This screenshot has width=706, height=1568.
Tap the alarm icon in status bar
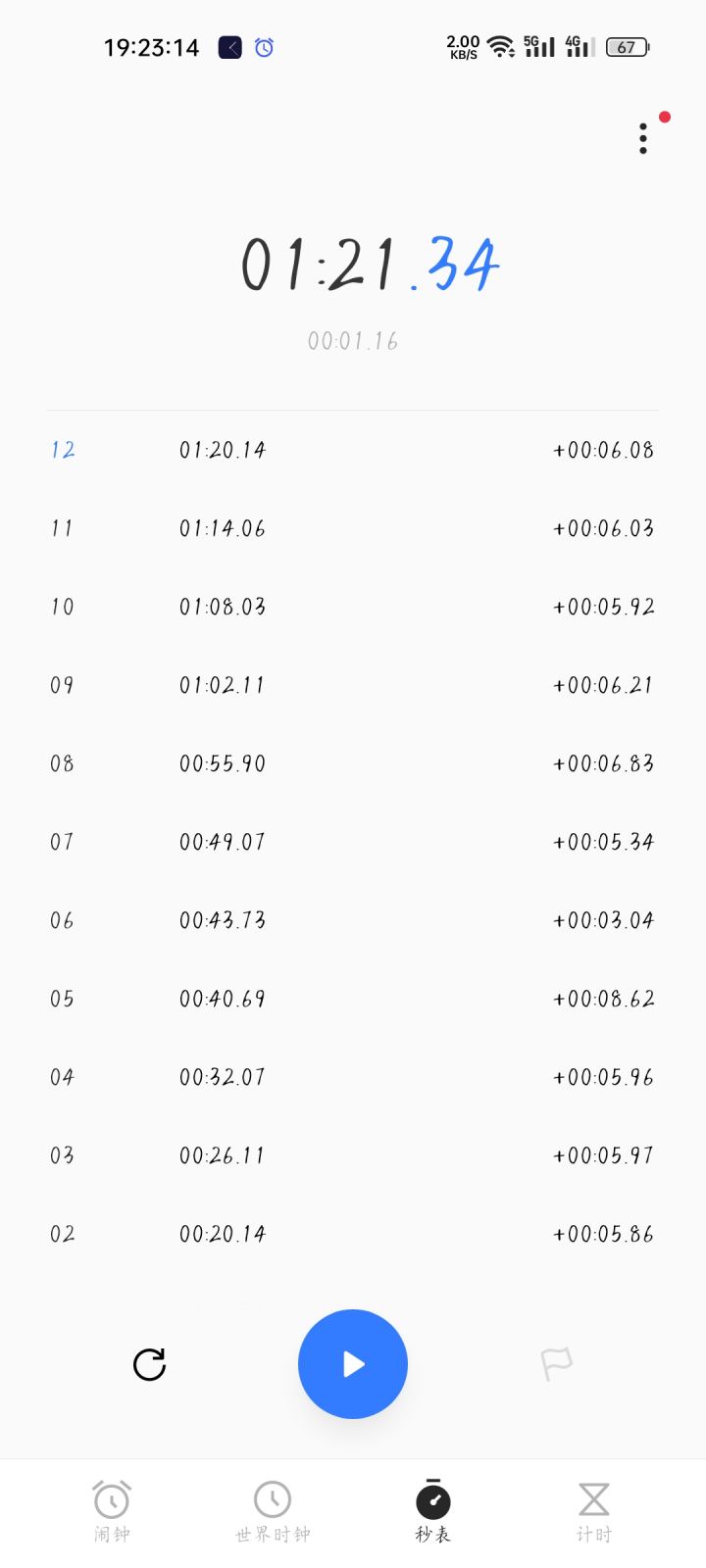[x=264, y=47]
